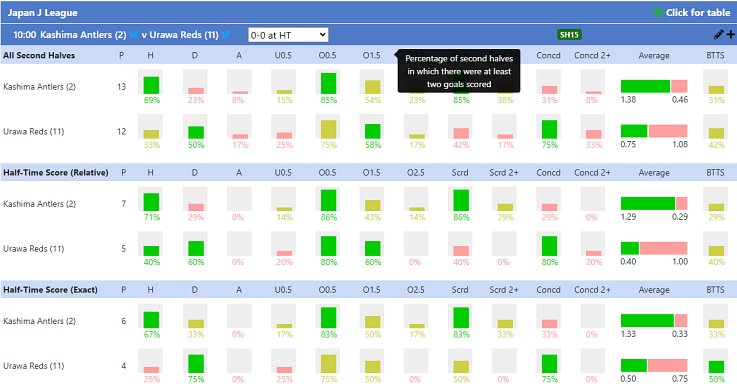Click Urawa Reds row label in Half-Time Score (Exact)
Viewport: 737px width, 389px height.
click(x=33, y=366)
